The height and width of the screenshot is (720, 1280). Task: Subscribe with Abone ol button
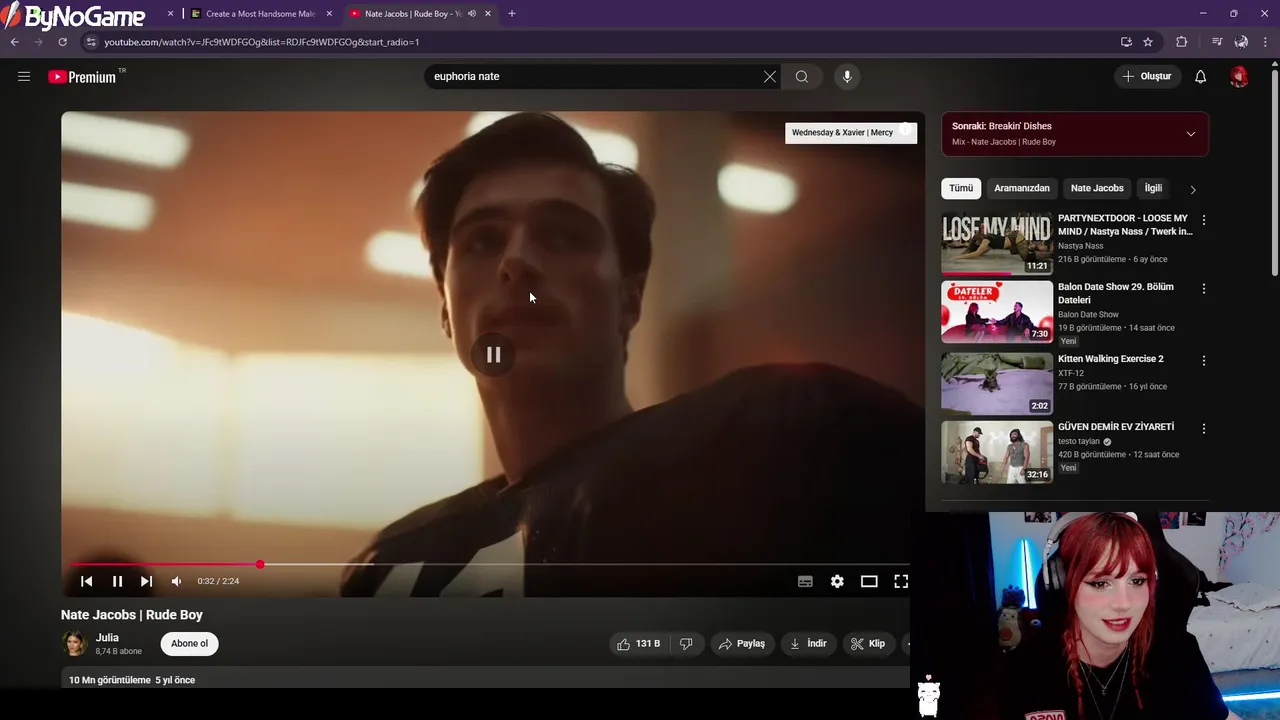pyautogui.click(x=189, y=644)
